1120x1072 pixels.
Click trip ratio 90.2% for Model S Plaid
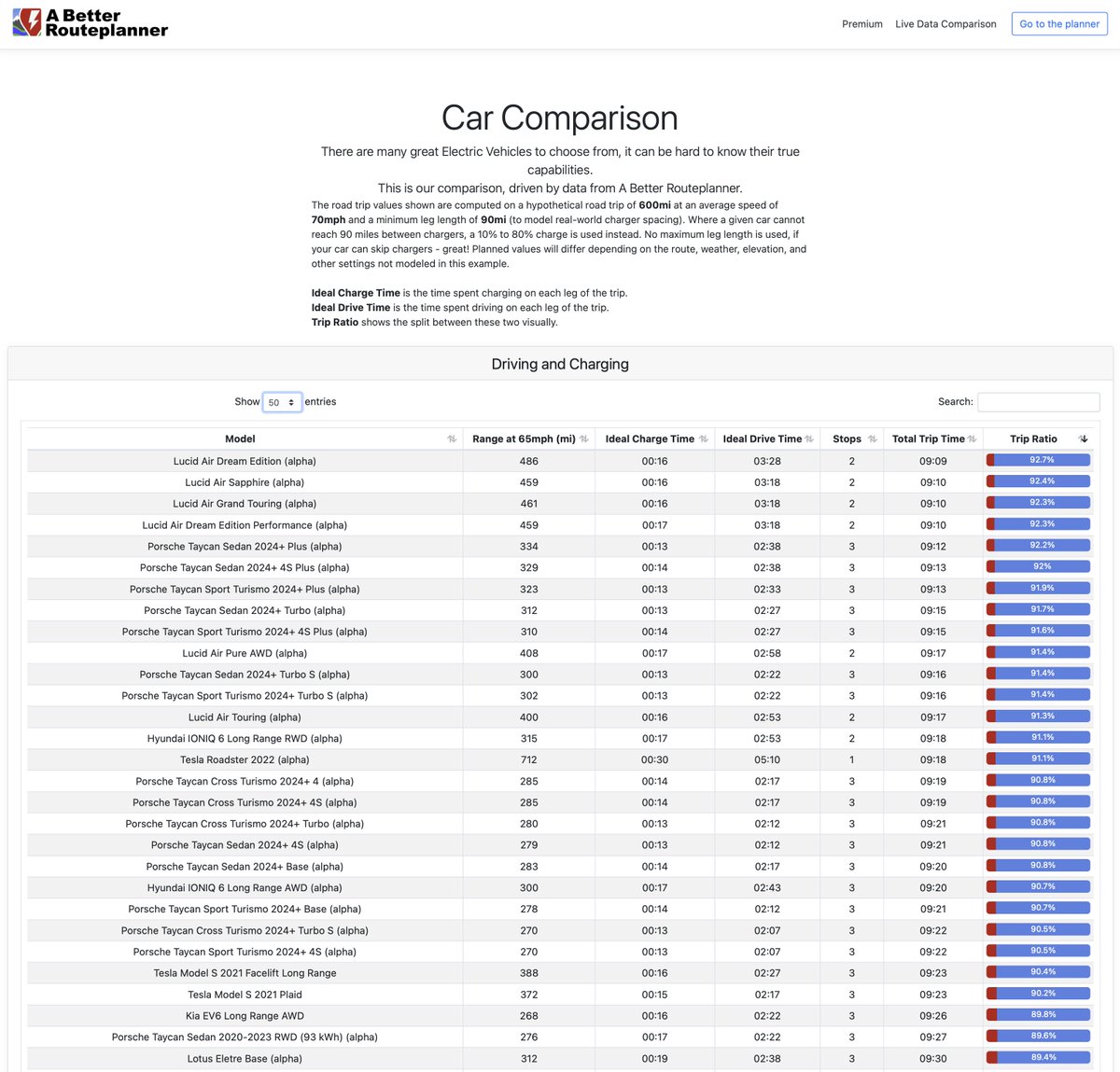pyautogui.click(x=1039, y=994)
